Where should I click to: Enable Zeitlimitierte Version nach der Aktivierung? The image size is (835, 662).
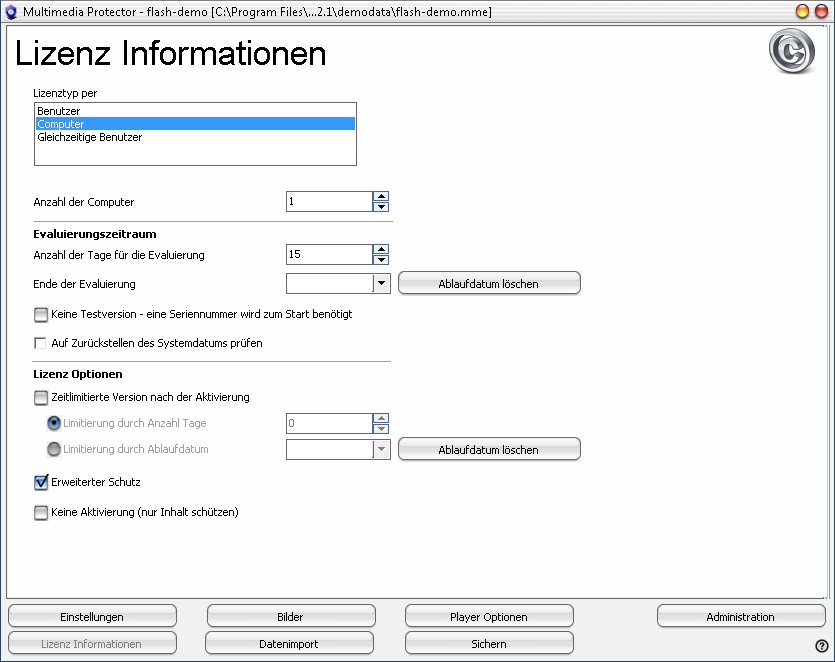click(41, 397)
